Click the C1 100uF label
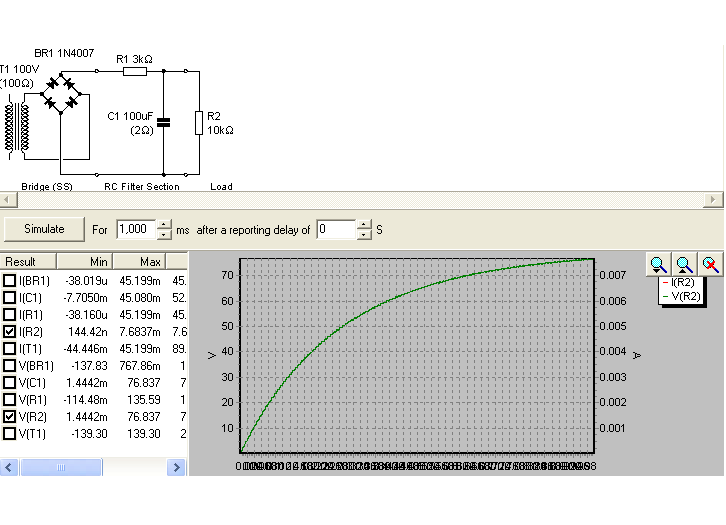 point(130,116)
